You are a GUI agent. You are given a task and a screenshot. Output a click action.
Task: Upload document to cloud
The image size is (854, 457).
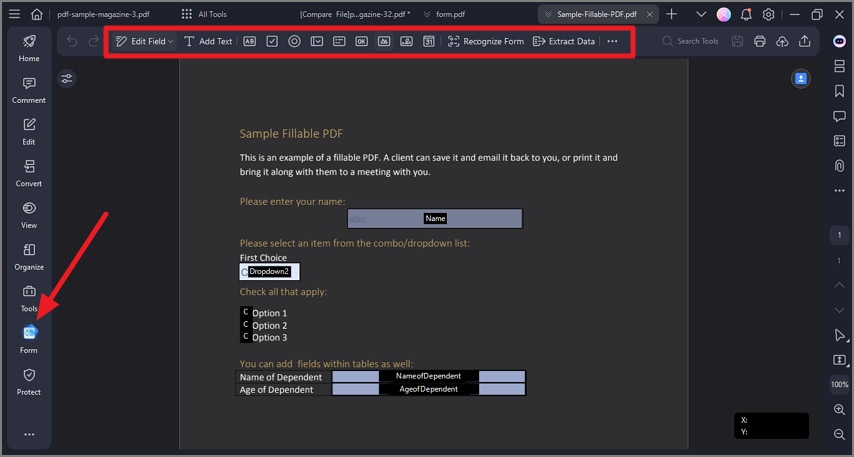[782, 41]
